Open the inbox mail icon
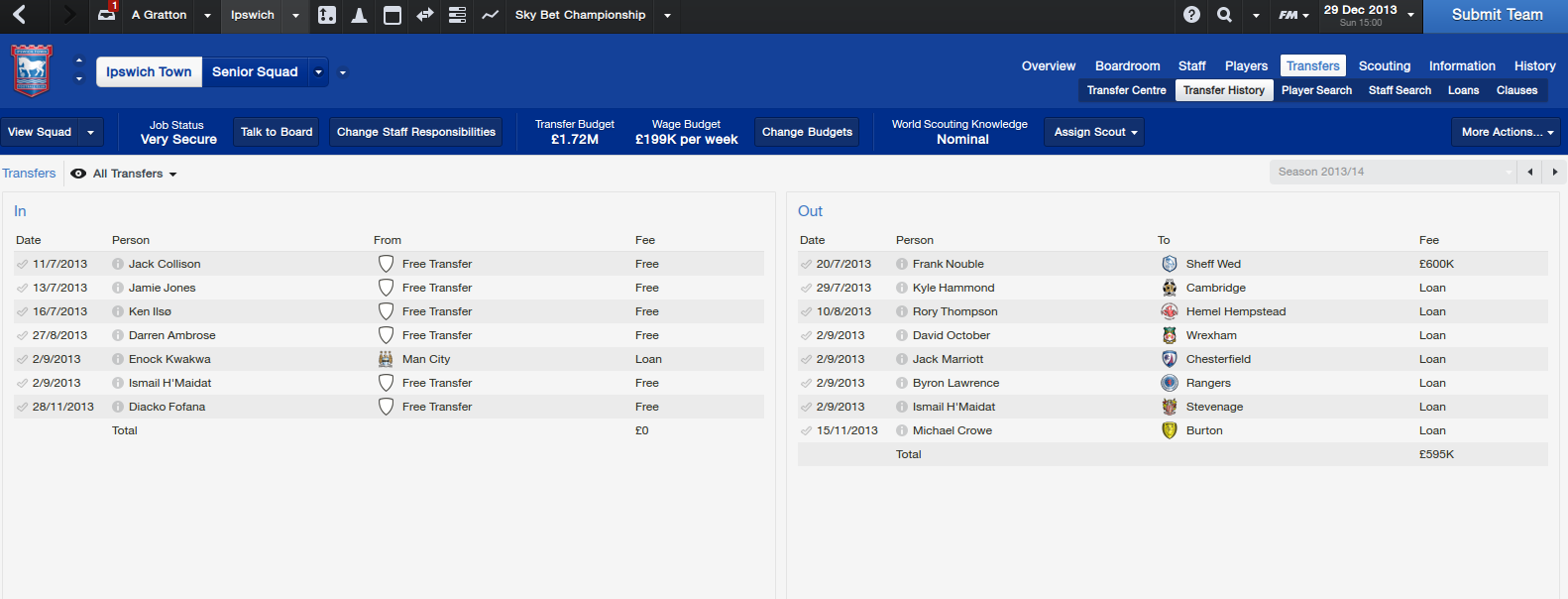This screenshot has width=1568, height=599. [x=107, y=15]
